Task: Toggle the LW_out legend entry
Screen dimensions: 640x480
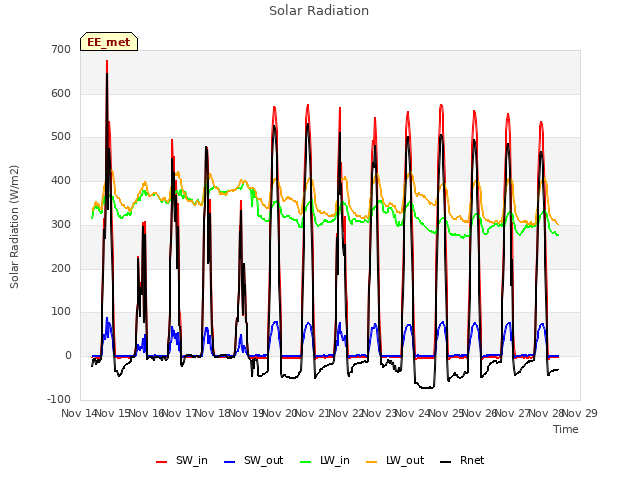Action: (395, 461)
